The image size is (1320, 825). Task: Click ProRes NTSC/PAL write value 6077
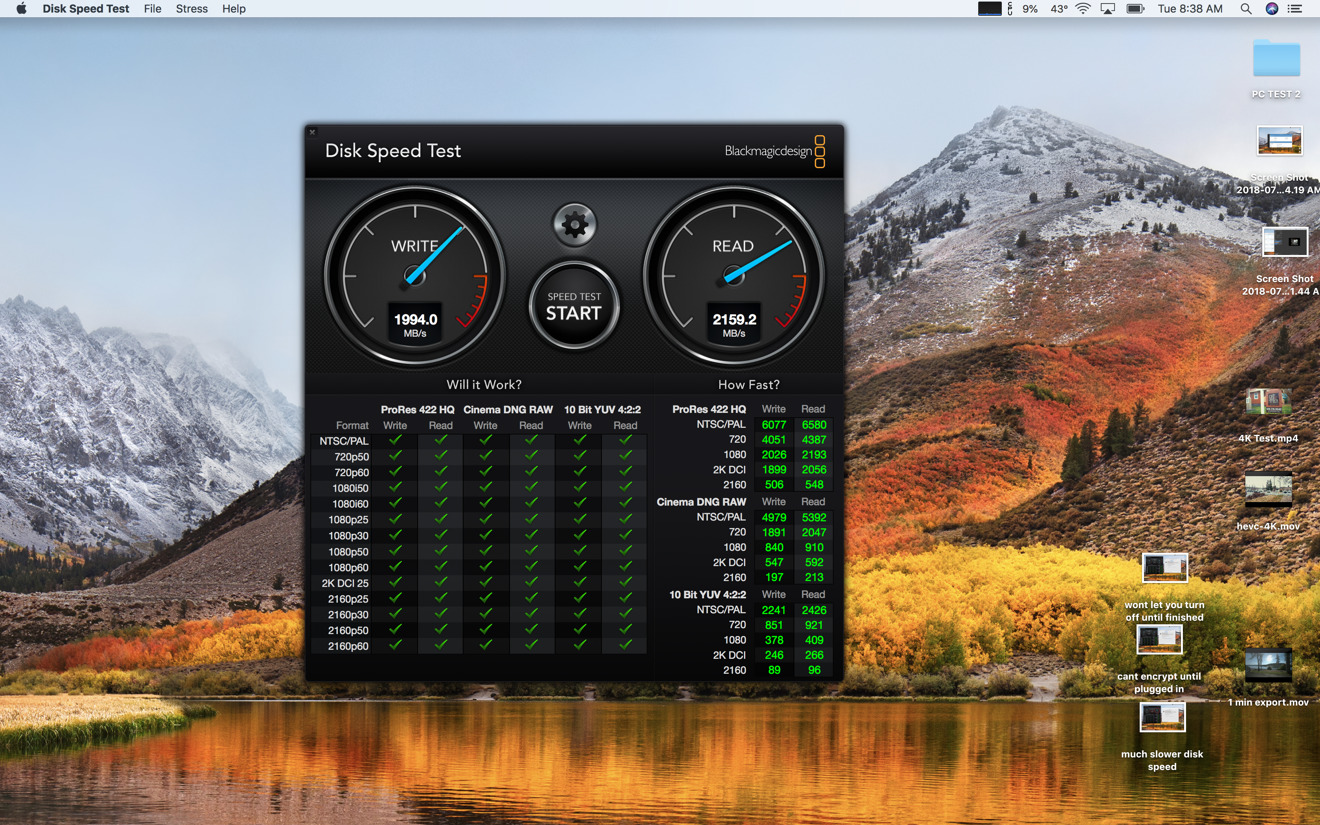click(x=774, y=425)
